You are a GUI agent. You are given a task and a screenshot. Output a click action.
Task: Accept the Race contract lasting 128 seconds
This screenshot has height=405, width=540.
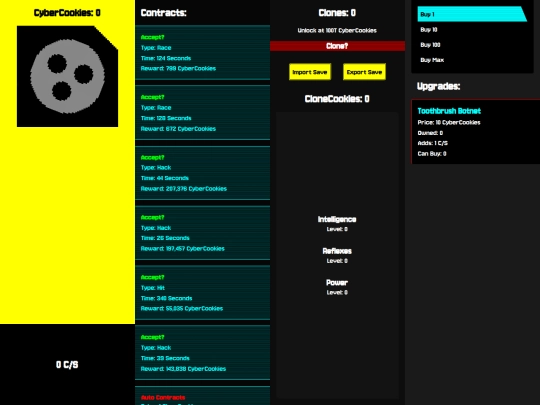[x=153, y=97]
